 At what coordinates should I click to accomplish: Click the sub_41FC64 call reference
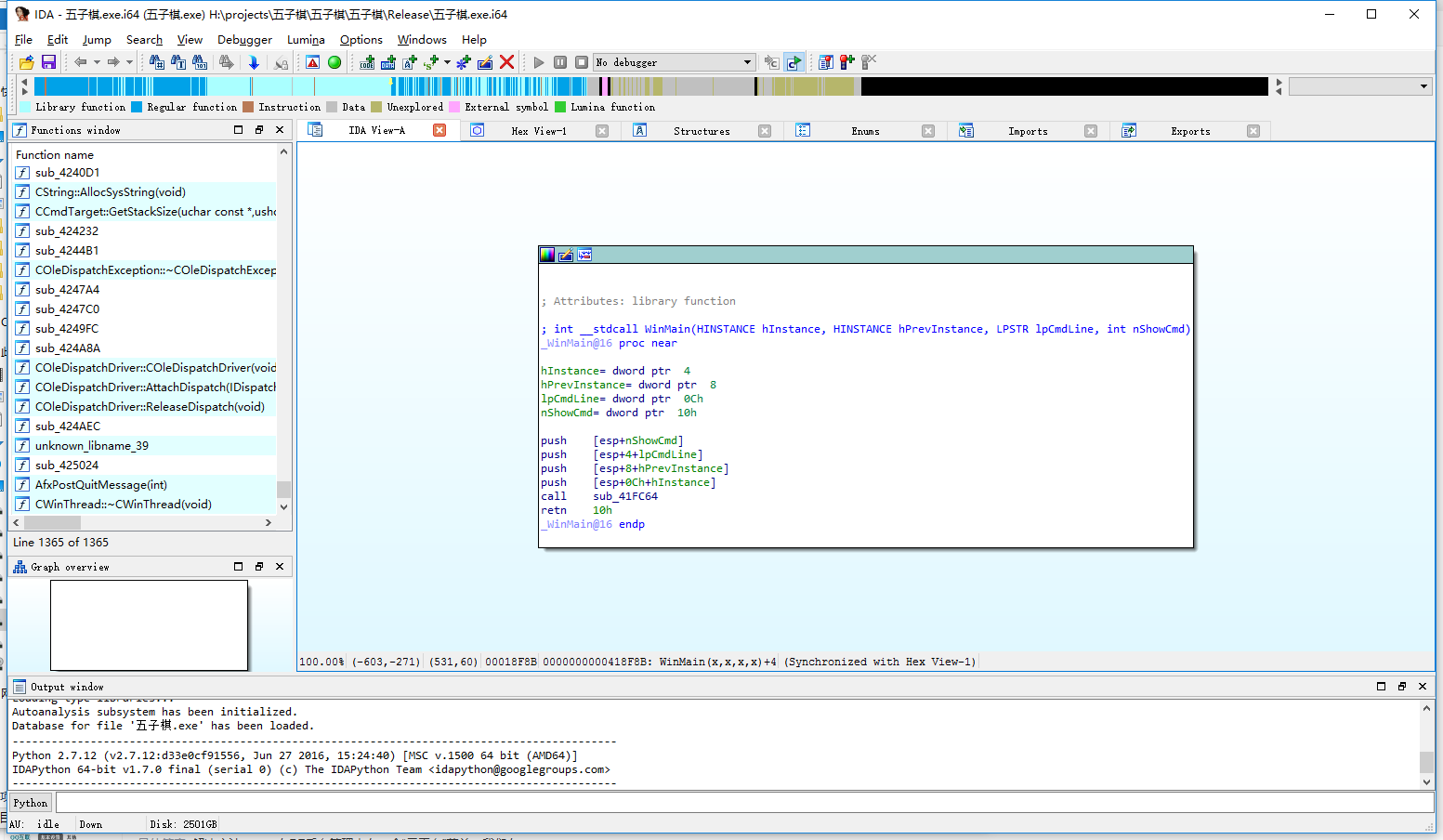pyautogui.click(x=625, y=496)
